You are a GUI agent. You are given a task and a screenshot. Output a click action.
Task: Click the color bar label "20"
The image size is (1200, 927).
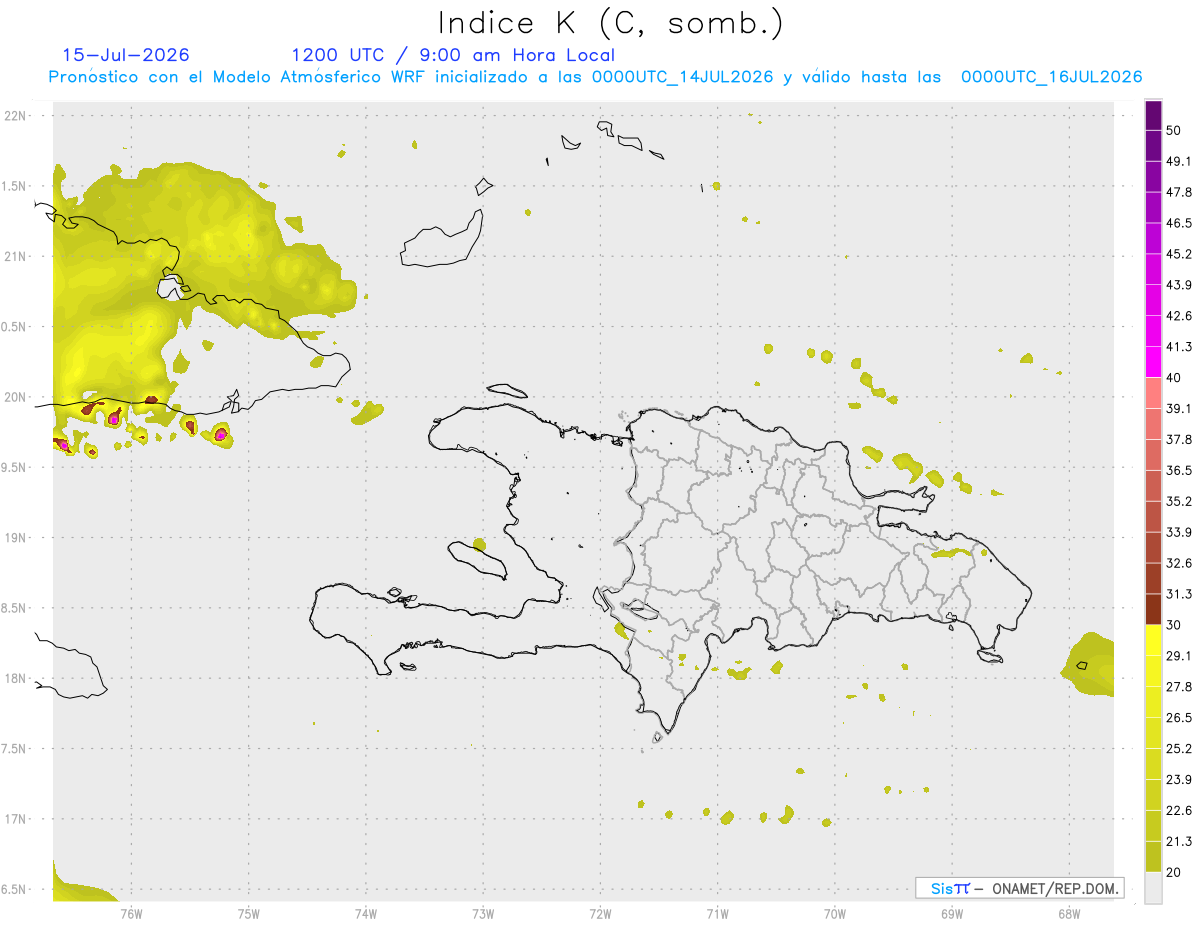pos(1174,872)
